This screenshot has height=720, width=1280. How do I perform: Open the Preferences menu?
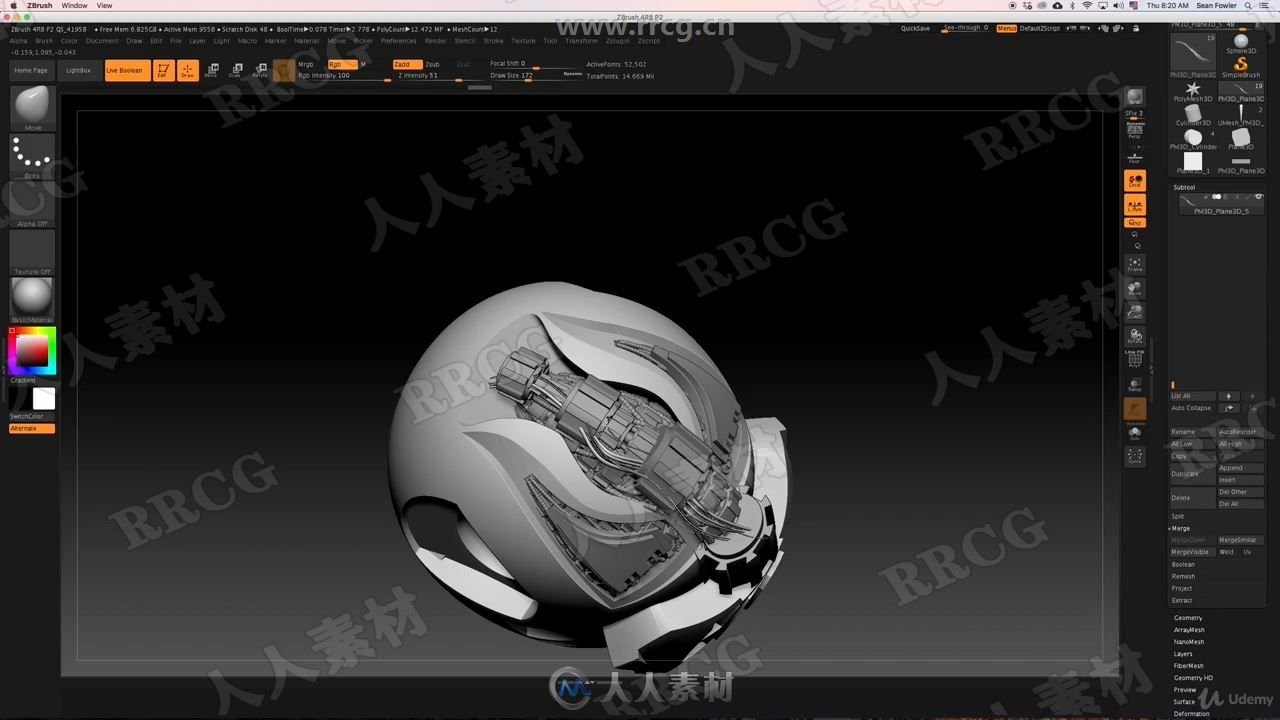click(x=398, y=41)
